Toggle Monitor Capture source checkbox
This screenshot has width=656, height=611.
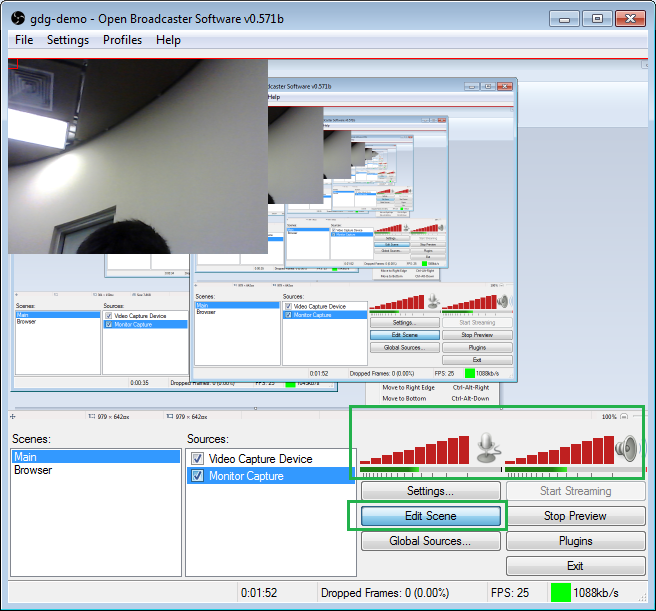(197, 476)
